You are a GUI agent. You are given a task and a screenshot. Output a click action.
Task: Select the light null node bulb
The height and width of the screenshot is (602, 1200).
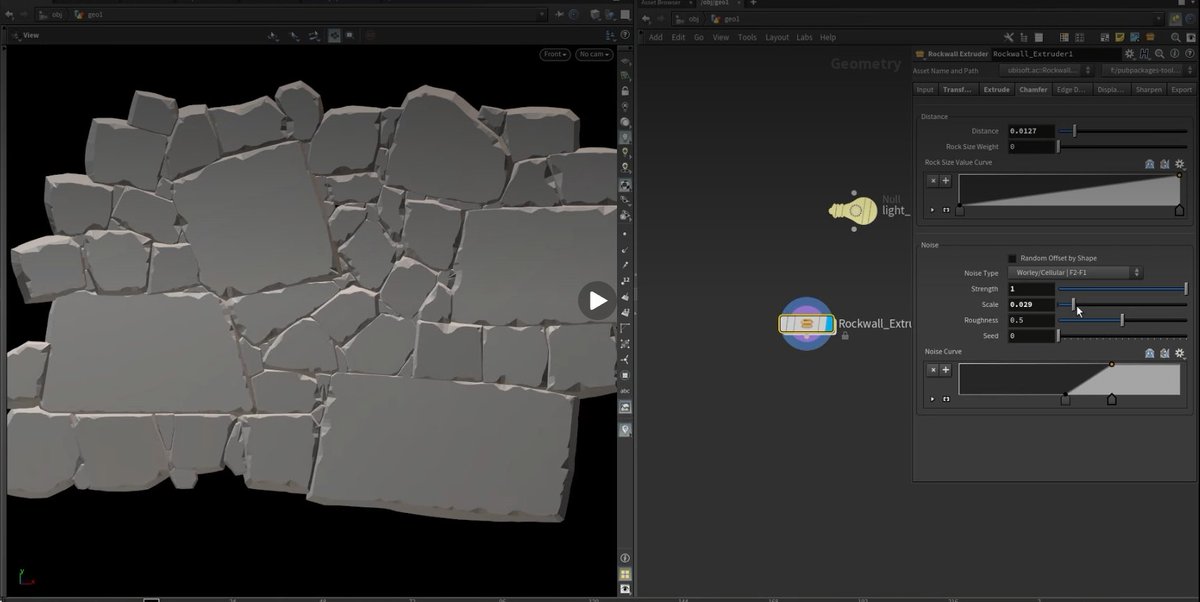[x=853, y=210]
